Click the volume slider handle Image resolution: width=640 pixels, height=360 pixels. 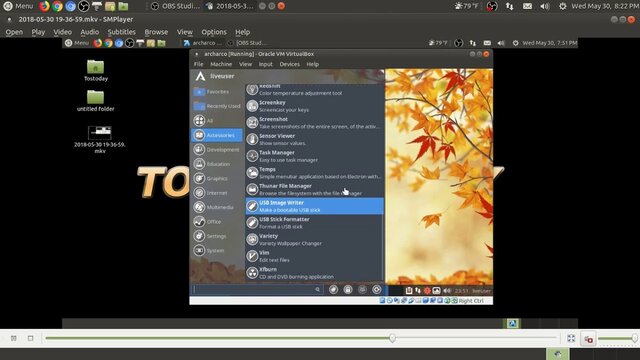coord(635,338)
